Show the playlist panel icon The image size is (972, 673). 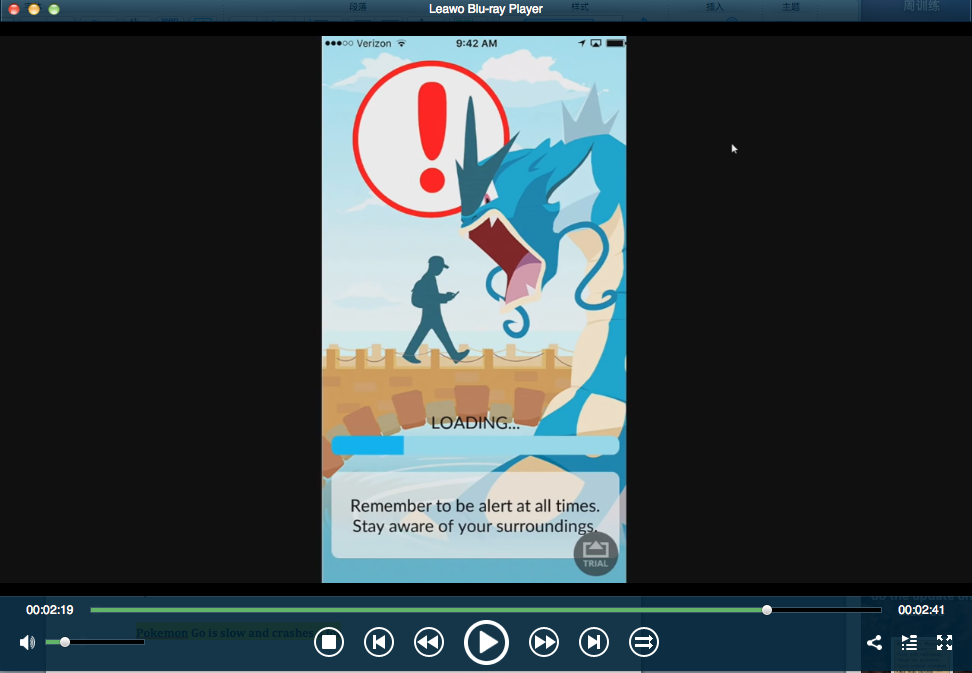909,643
